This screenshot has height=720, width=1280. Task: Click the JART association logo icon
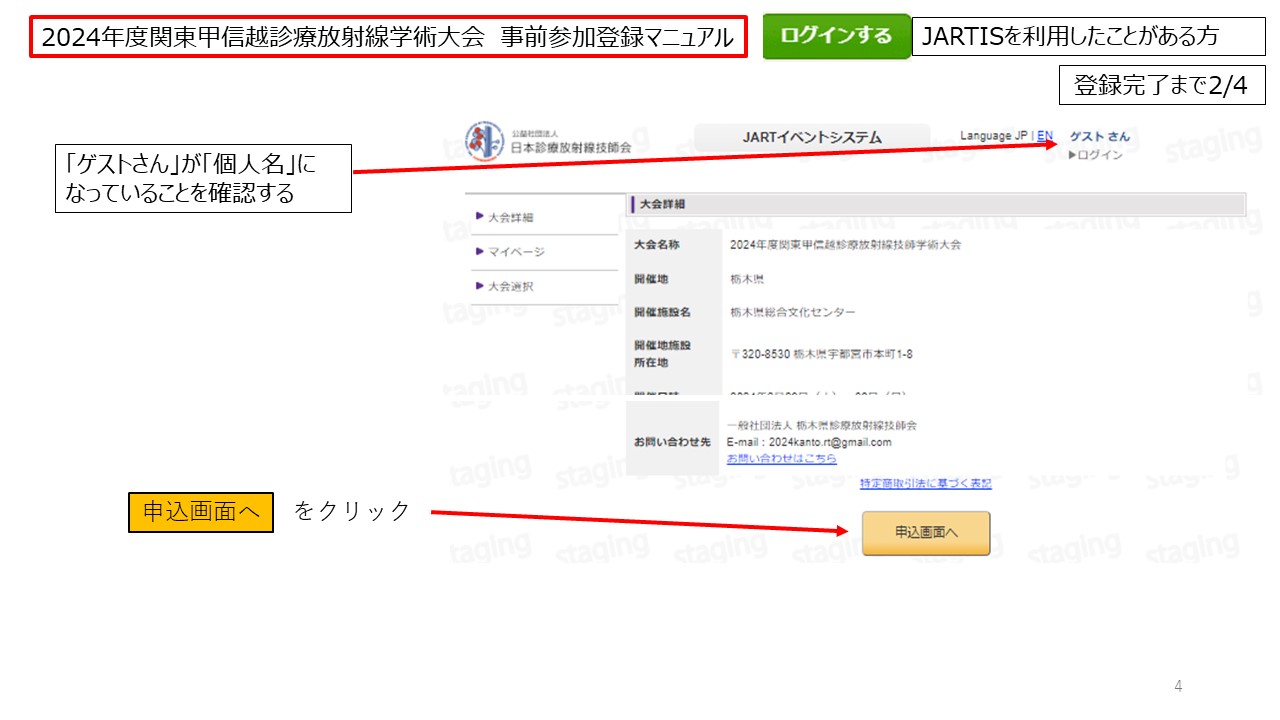point(485,141)
